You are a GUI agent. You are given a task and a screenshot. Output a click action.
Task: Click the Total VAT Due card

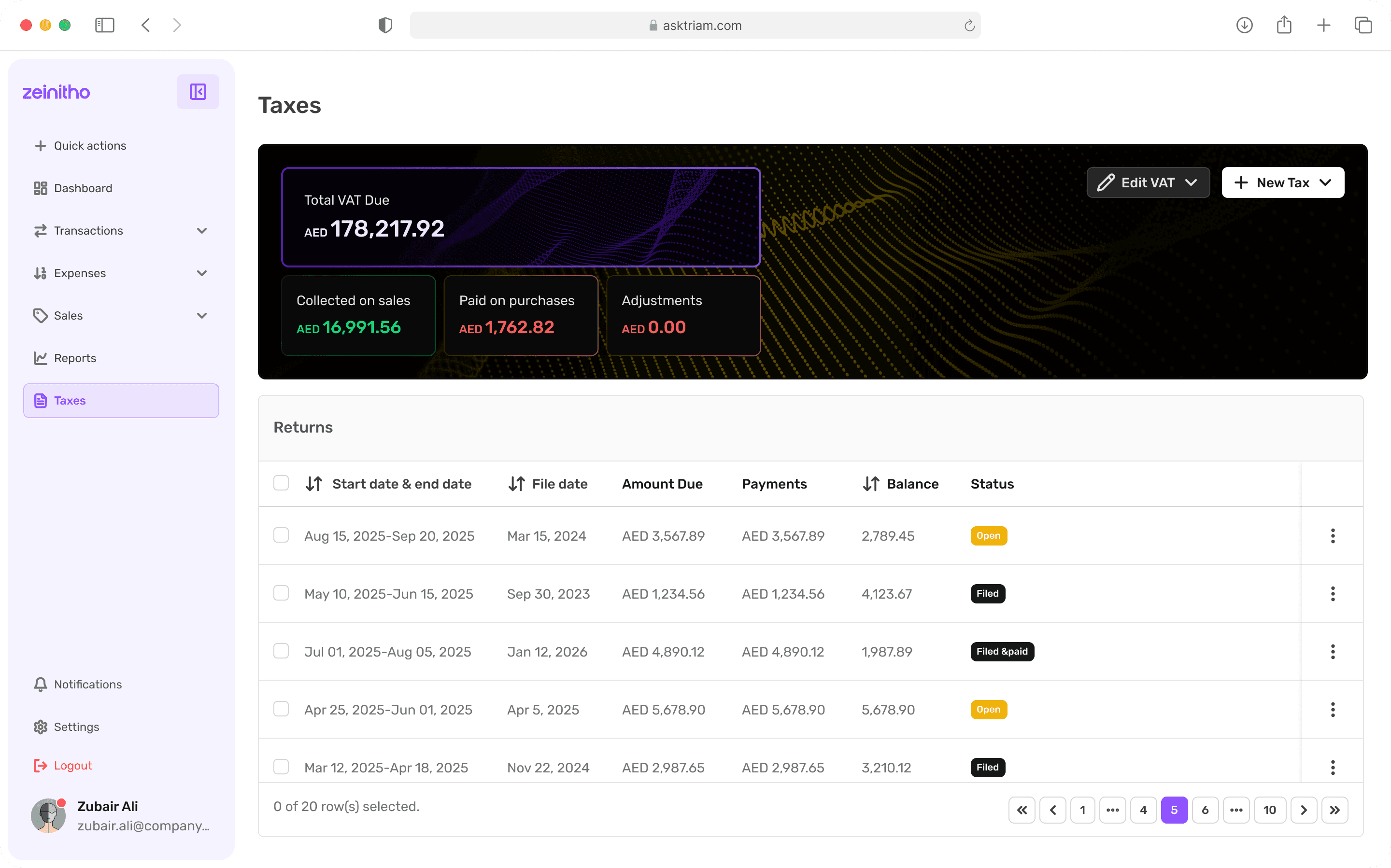click(x=520, y=217)
